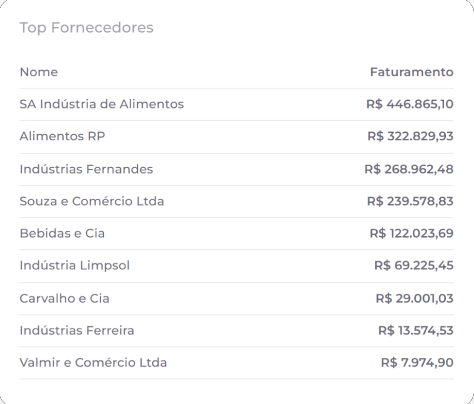Image resolution: width=474 pixels, height=404 pixels.
Task: Select the R$ 322.829,93 revenue value
Action: pos(410,136)
